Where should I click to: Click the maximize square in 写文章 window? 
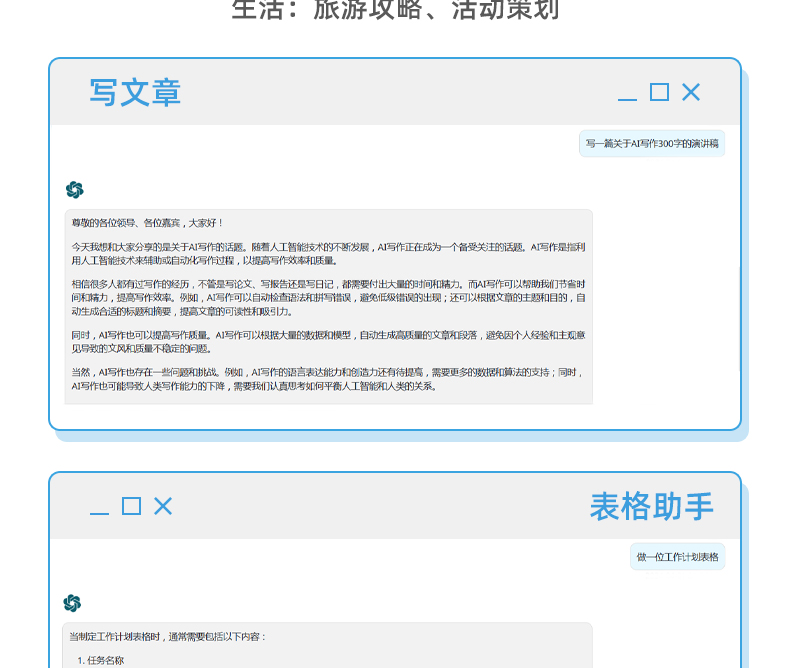click(x=659, y=92)
